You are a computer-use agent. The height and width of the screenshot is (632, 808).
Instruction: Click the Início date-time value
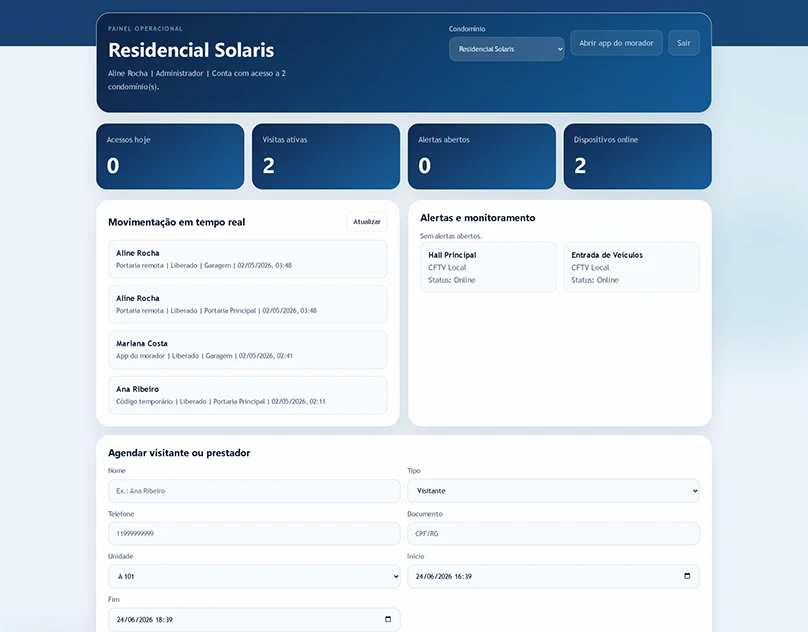[x=444, y=576]
